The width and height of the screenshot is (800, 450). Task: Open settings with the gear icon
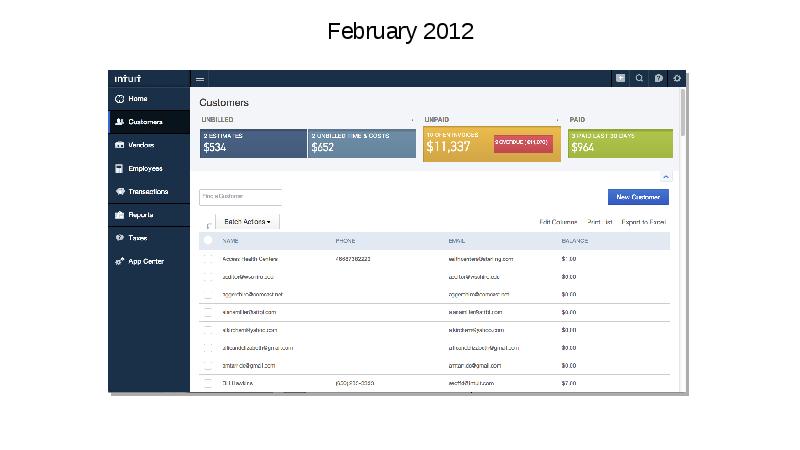(x=677, y=78)
